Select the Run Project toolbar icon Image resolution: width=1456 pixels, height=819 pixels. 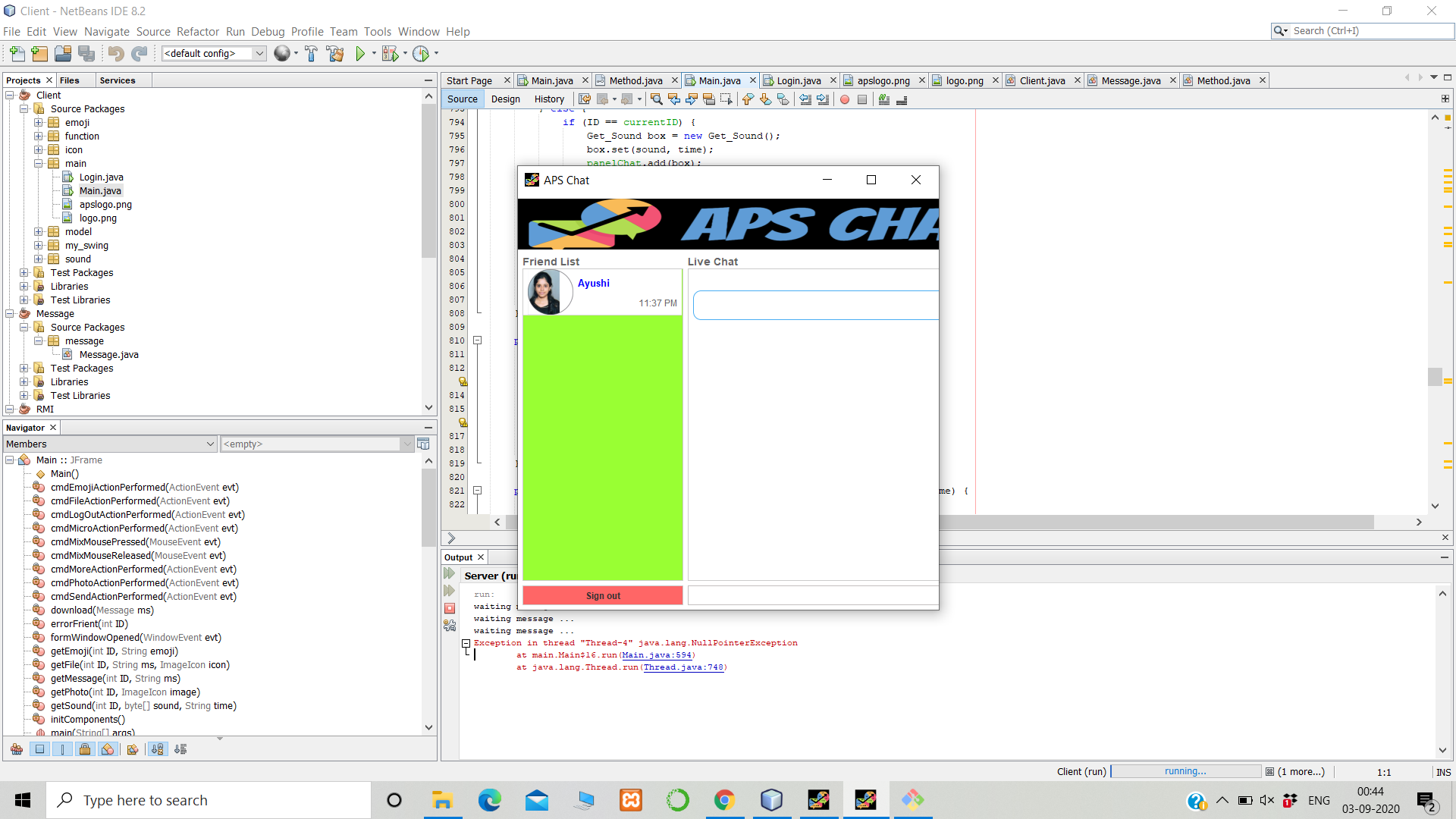[x=361, y=53]
